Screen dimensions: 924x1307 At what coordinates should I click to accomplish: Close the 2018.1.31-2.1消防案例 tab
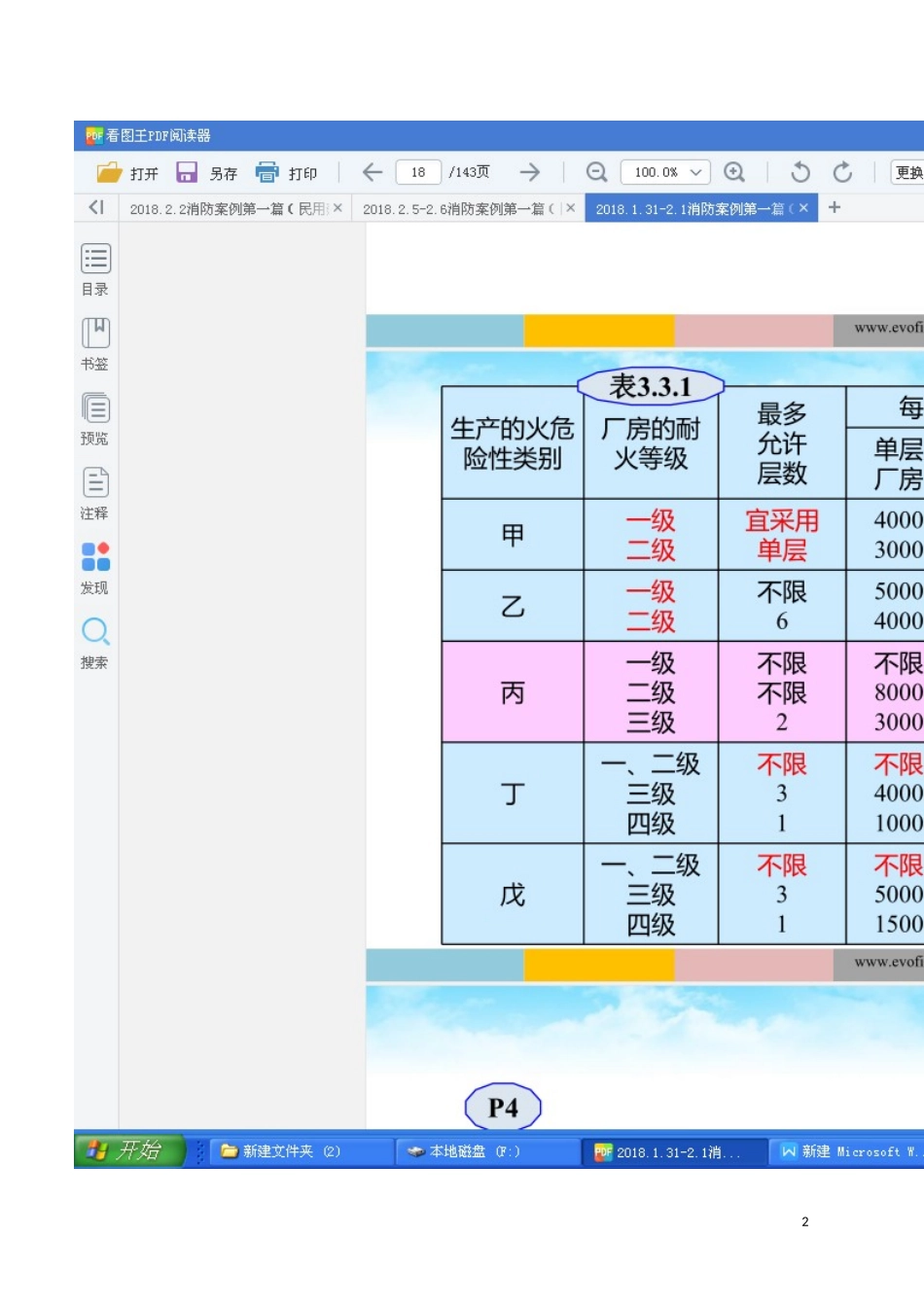point(803,208)
